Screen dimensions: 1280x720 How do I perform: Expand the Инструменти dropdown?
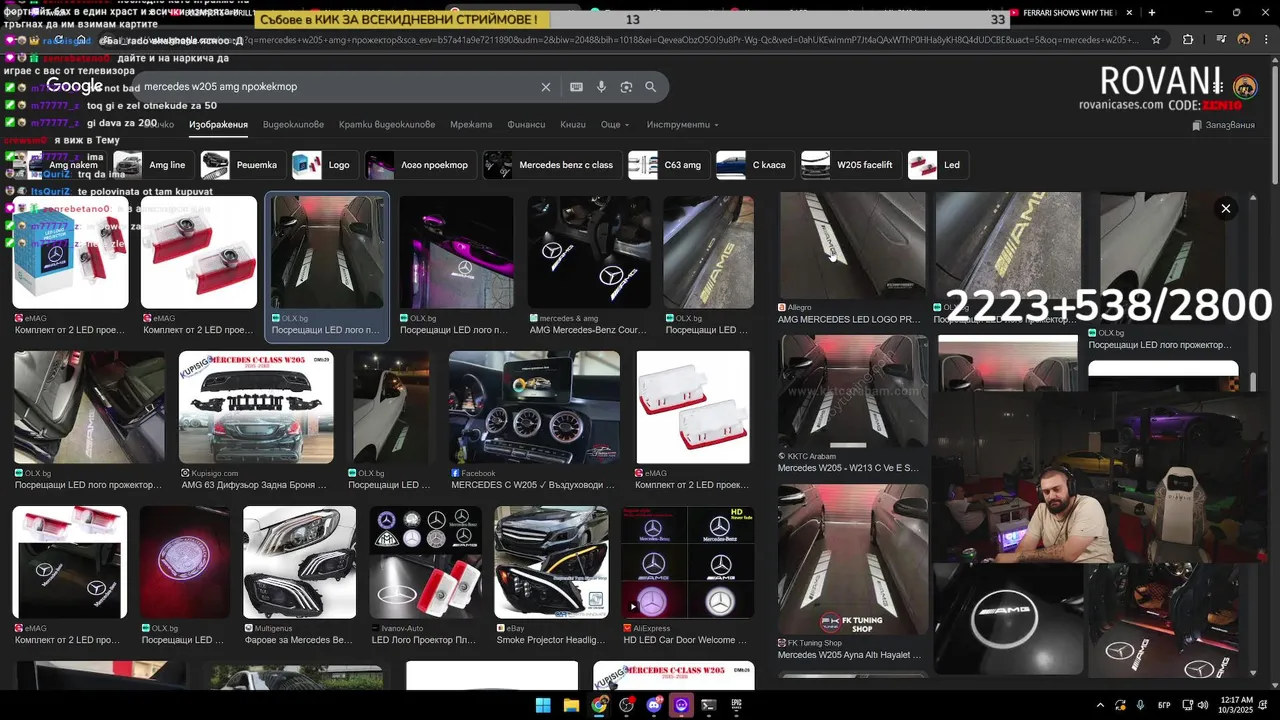pyautogui.click(x=683, y=125)
